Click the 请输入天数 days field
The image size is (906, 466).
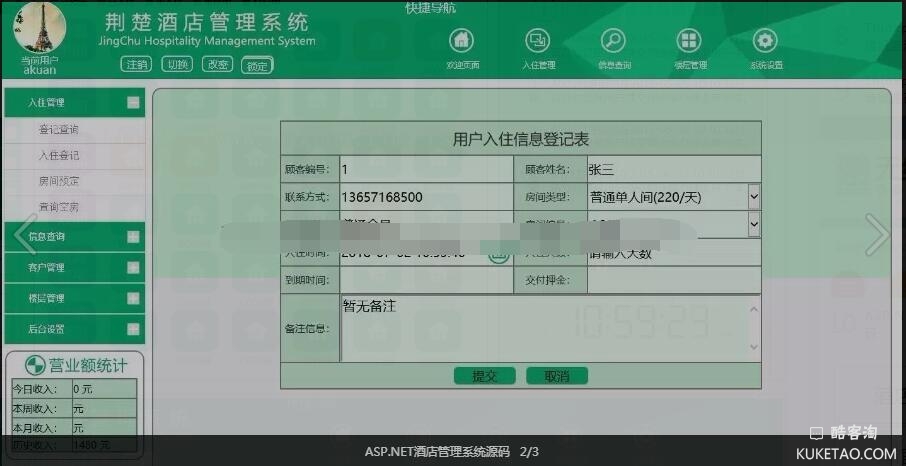coord(674,254)
